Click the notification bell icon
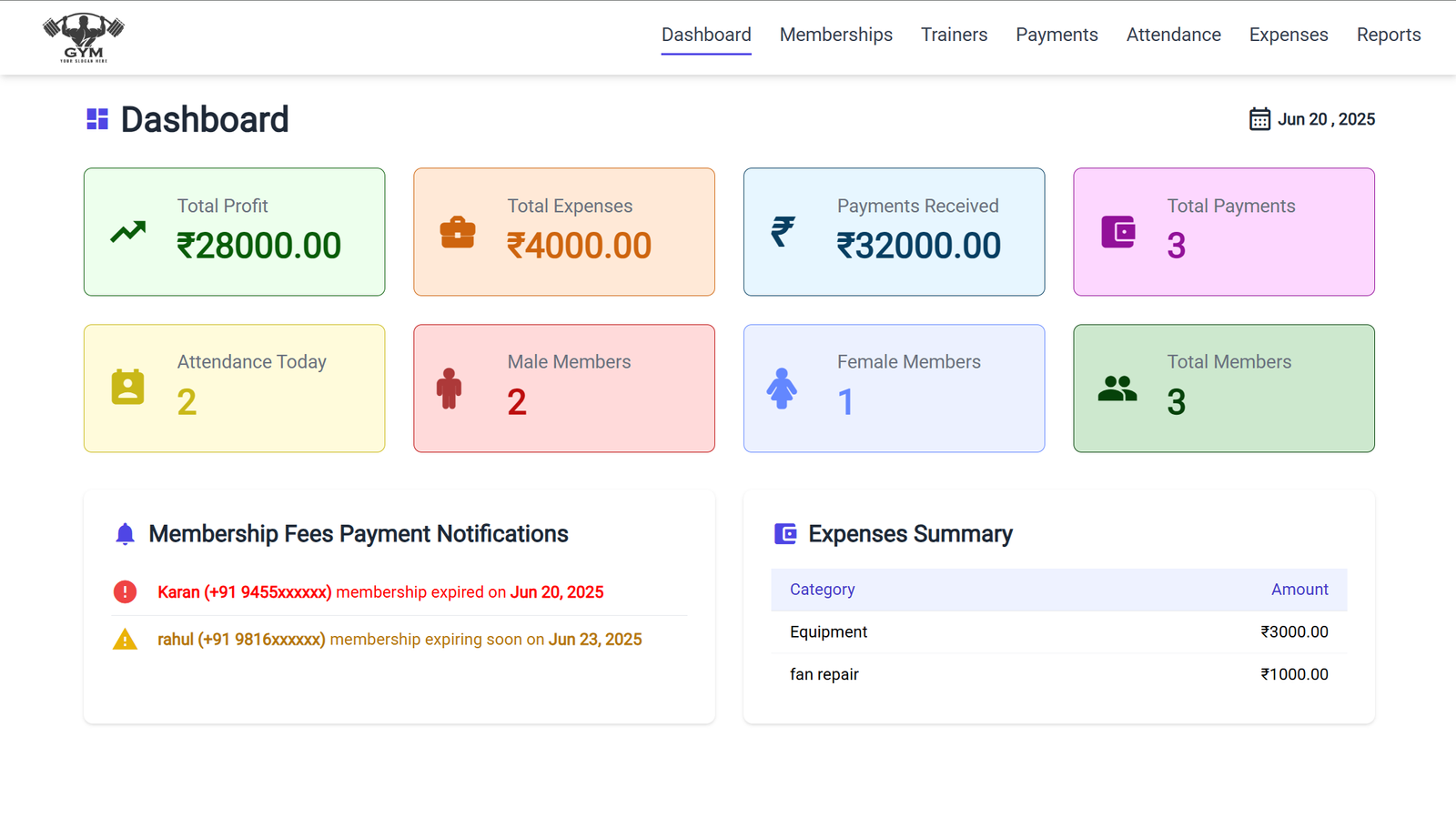 (x=126, y=534)
